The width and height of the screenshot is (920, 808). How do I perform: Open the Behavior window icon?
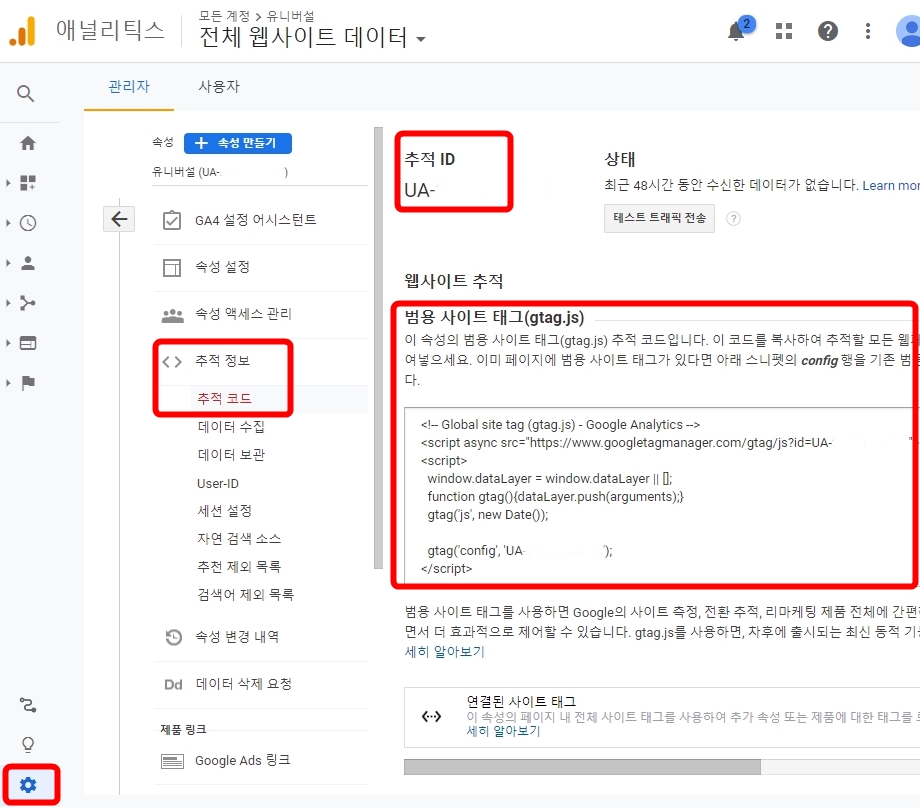click(28, 343)
